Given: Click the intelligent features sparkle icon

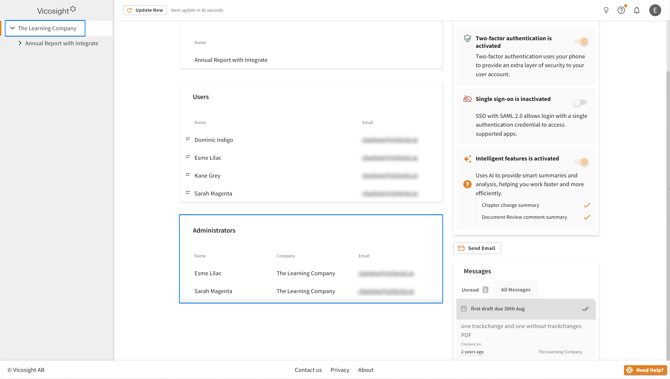Looking at the screenshot, I should pos(467,159).
